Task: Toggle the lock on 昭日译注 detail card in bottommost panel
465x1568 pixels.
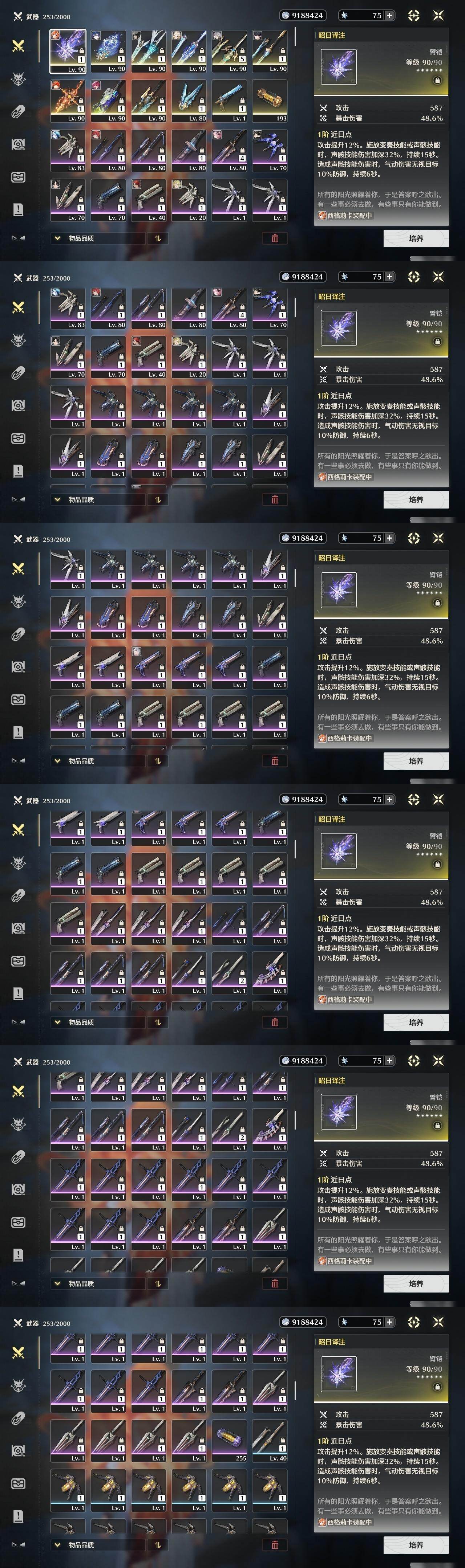Action: pos(437,1387)
